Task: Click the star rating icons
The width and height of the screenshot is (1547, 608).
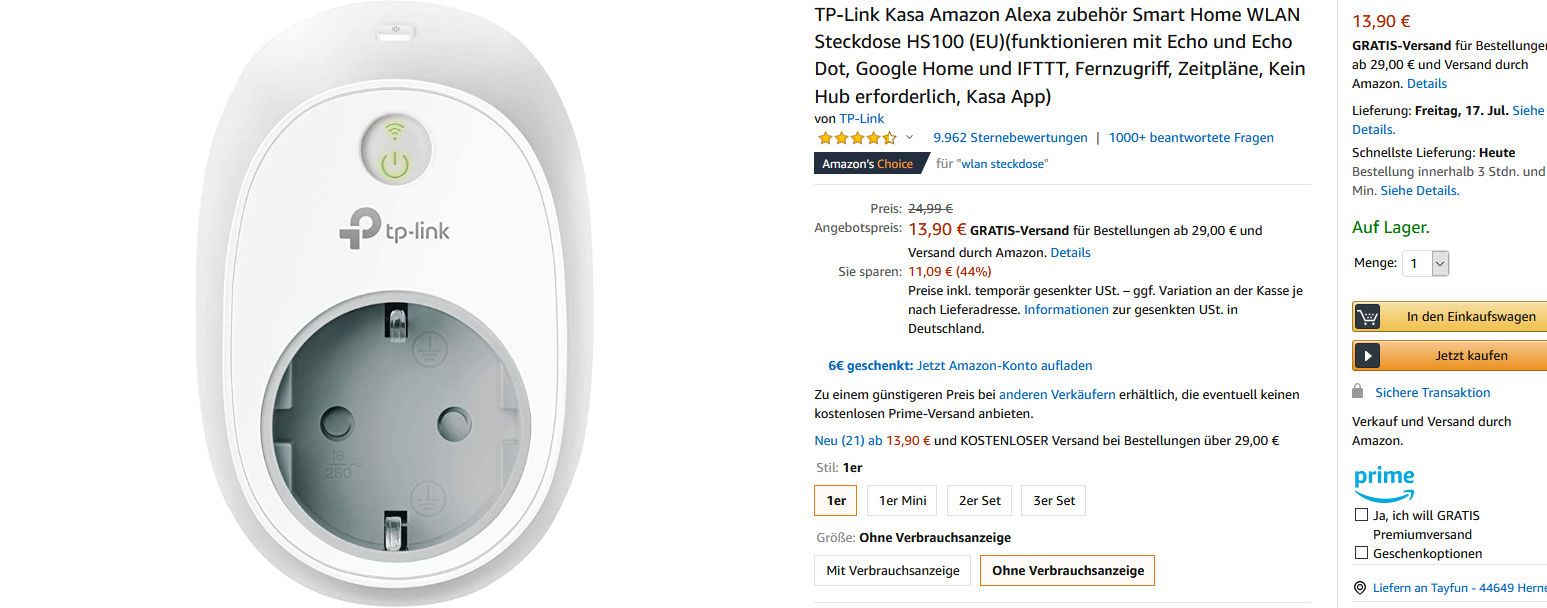Action: pyautogui.click(x=856, y=138)
